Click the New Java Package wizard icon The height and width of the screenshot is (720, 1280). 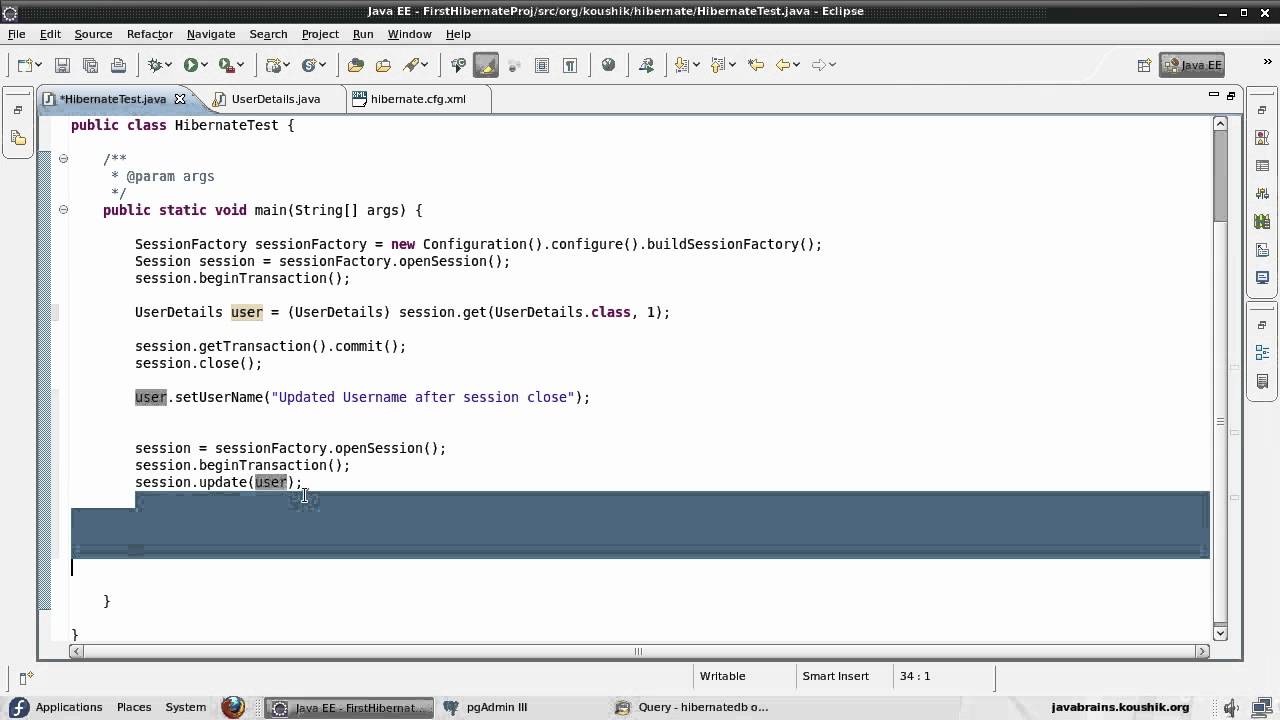pos(273,65)
